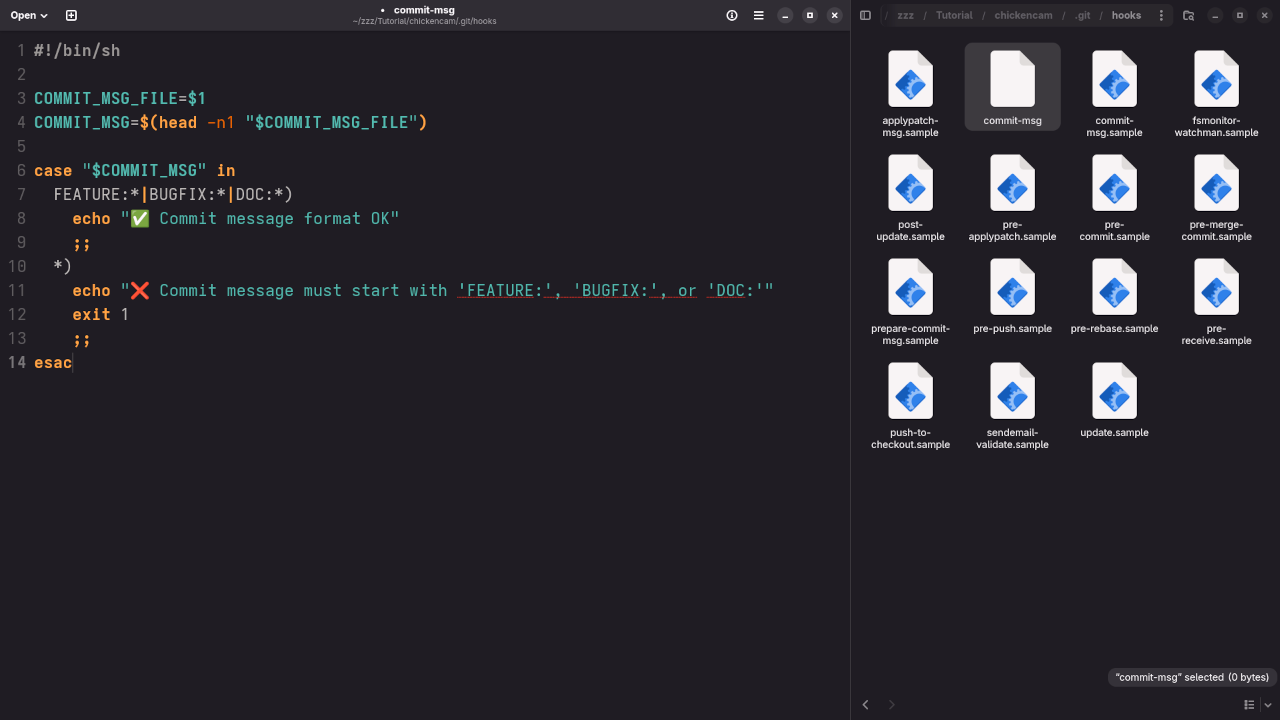Select the fsmonitor-watchman.sample file icon

tap(1216, 79)
